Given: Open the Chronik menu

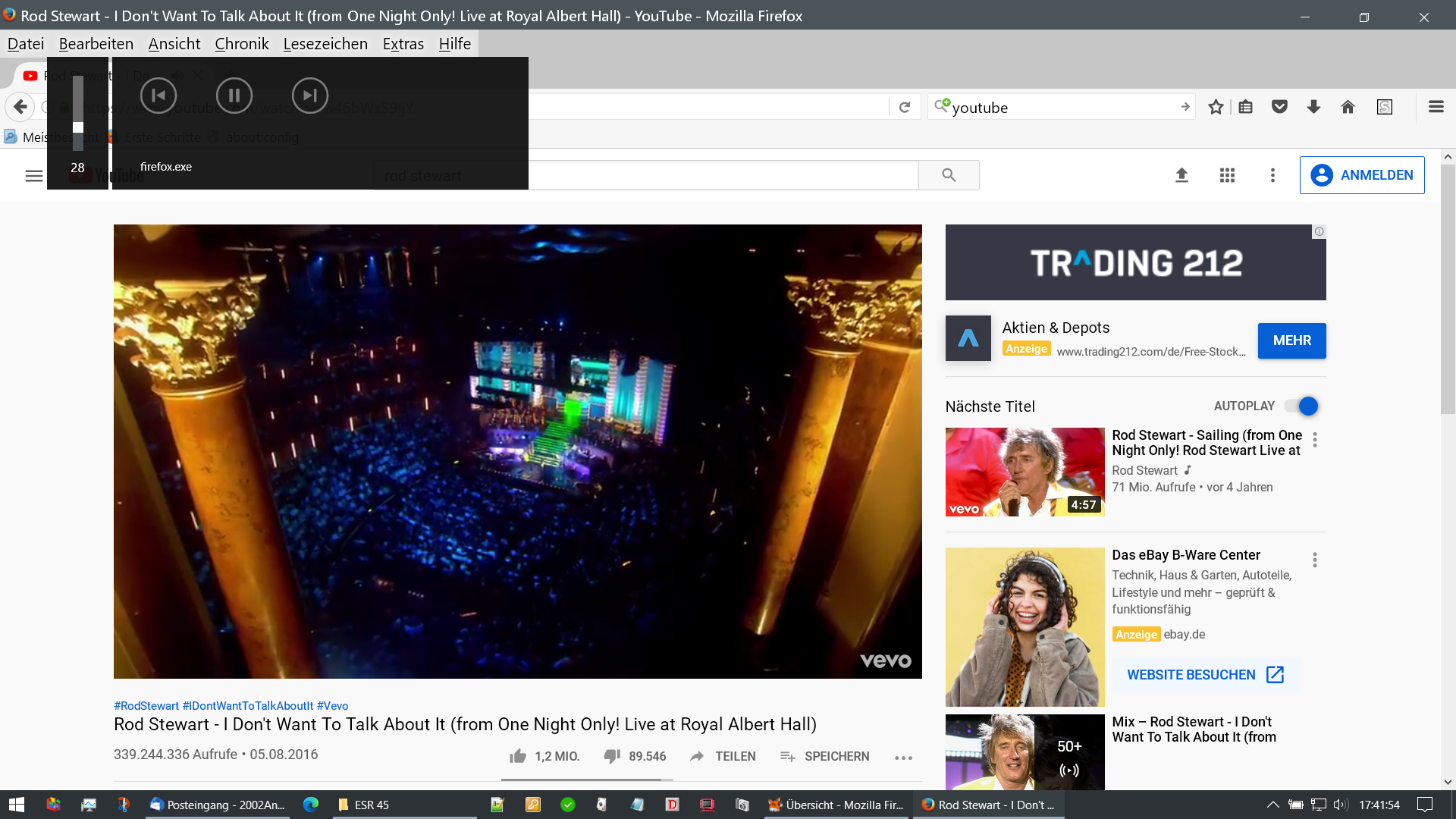Looking at the screenshot, I should pyautogui.click(x=241, y=44).
